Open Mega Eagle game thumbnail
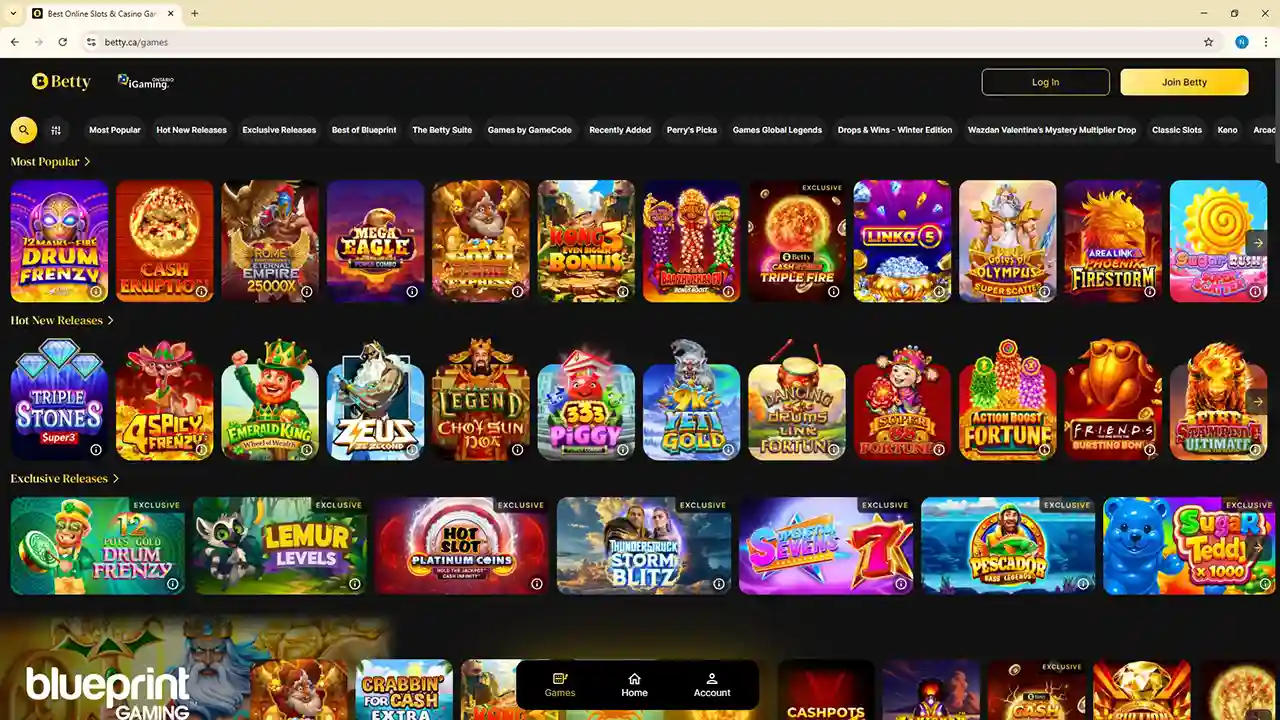The height and width of the screenshot is (720, 1280). (x=376, y=241)
